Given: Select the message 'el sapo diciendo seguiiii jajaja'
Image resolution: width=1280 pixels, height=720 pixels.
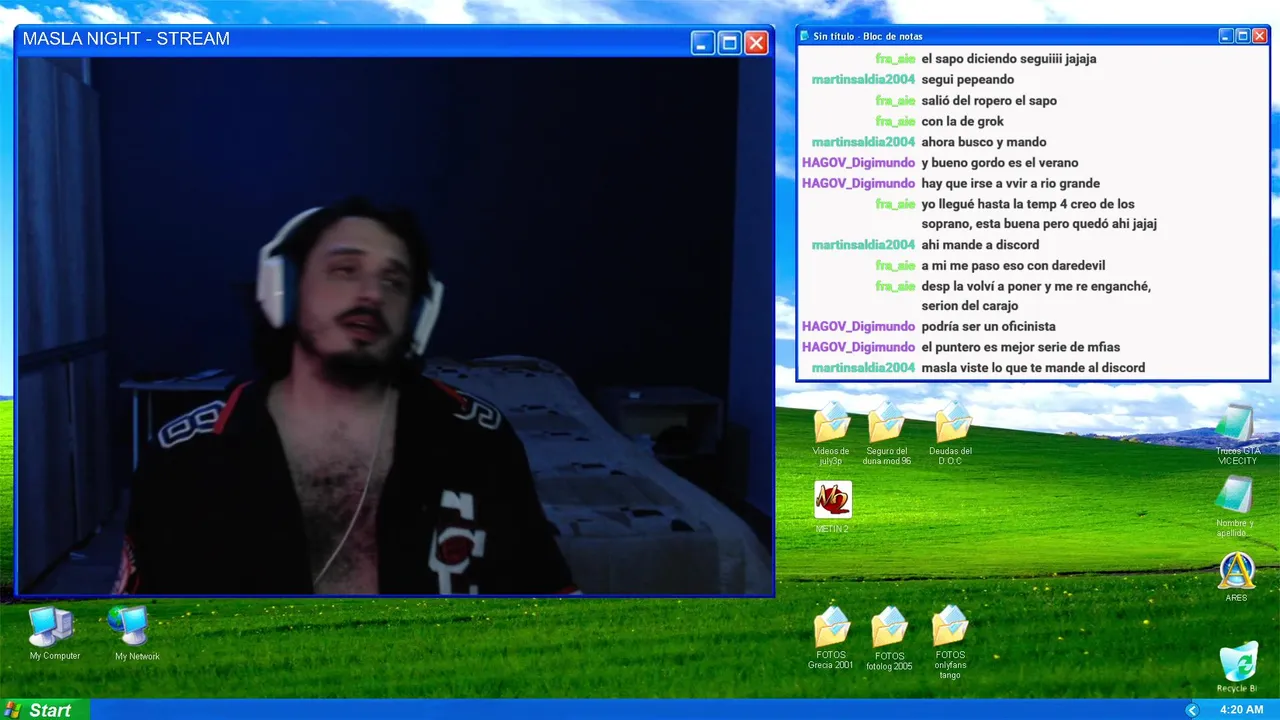Looking at the screenshot, I should tap(1009, 59).
